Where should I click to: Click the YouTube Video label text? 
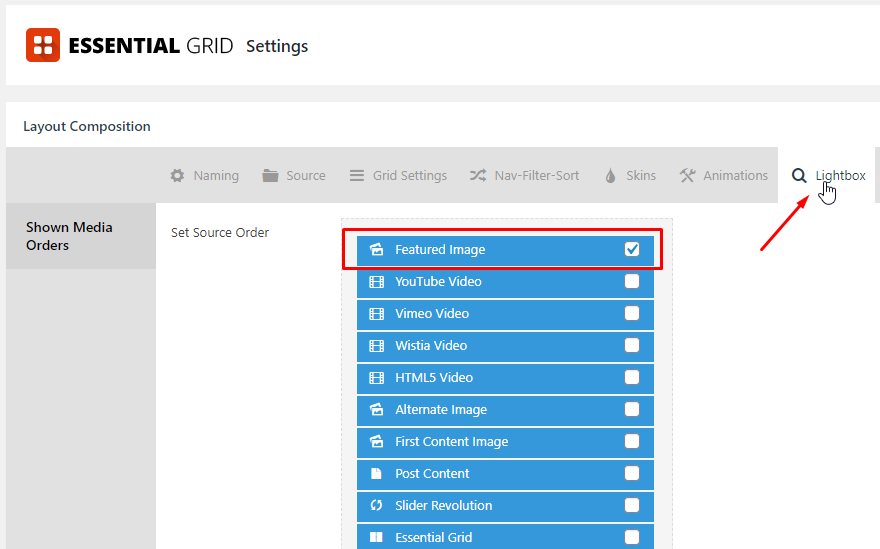click(438, 281)
